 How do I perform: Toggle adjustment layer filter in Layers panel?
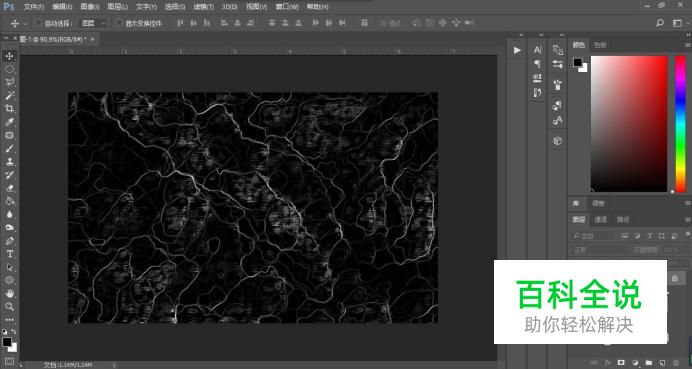tap(637, 236)
